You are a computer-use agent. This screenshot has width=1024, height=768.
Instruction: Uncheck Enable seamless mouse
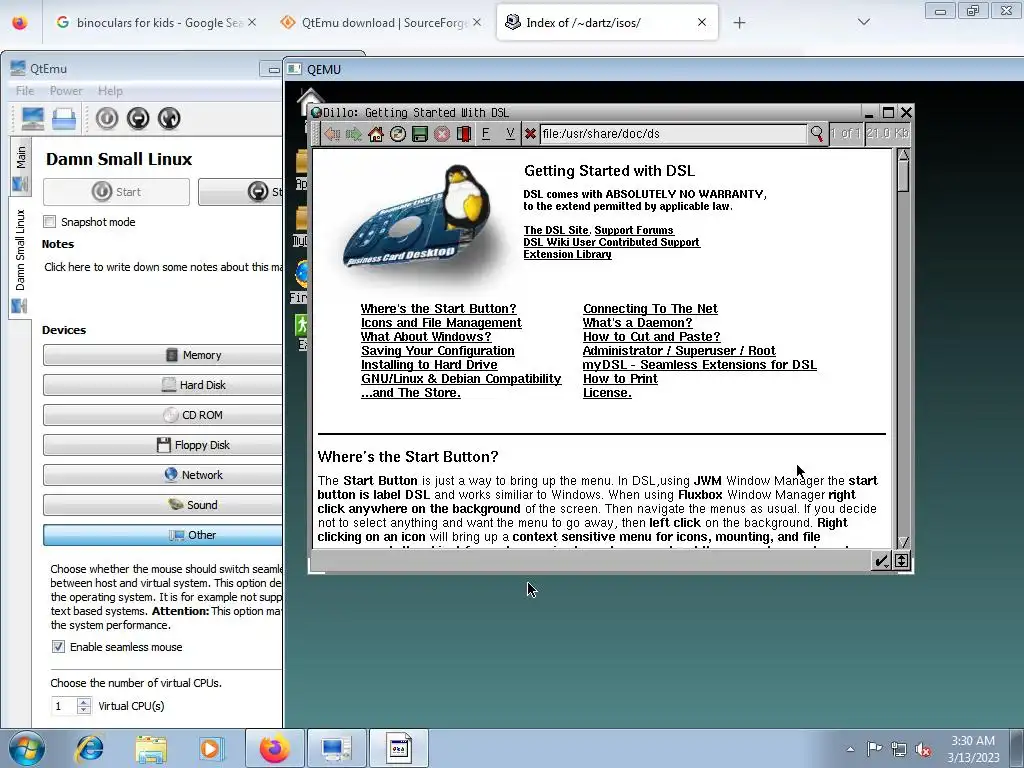58,647
